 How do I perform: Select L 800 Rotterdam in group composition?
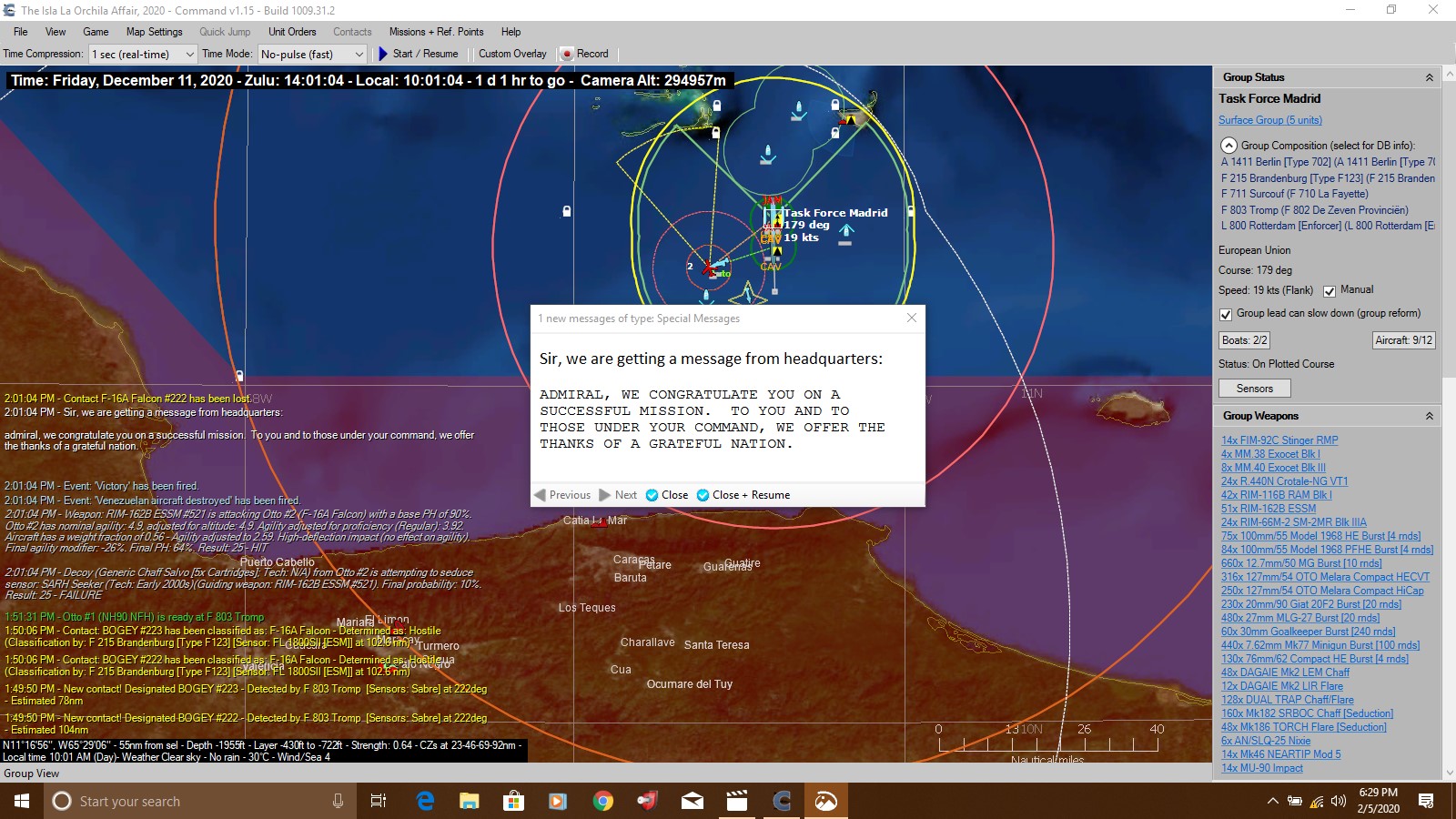(x=1328, y=226)
